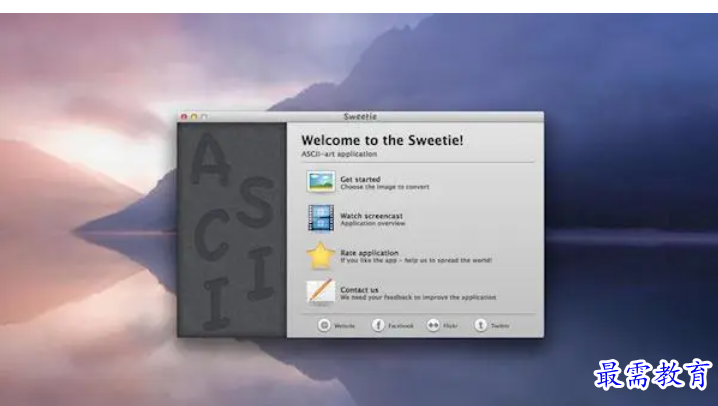The image size is (718, 406).
Task: Open the Flickr round icon
Action: click(x=433, y=325)
